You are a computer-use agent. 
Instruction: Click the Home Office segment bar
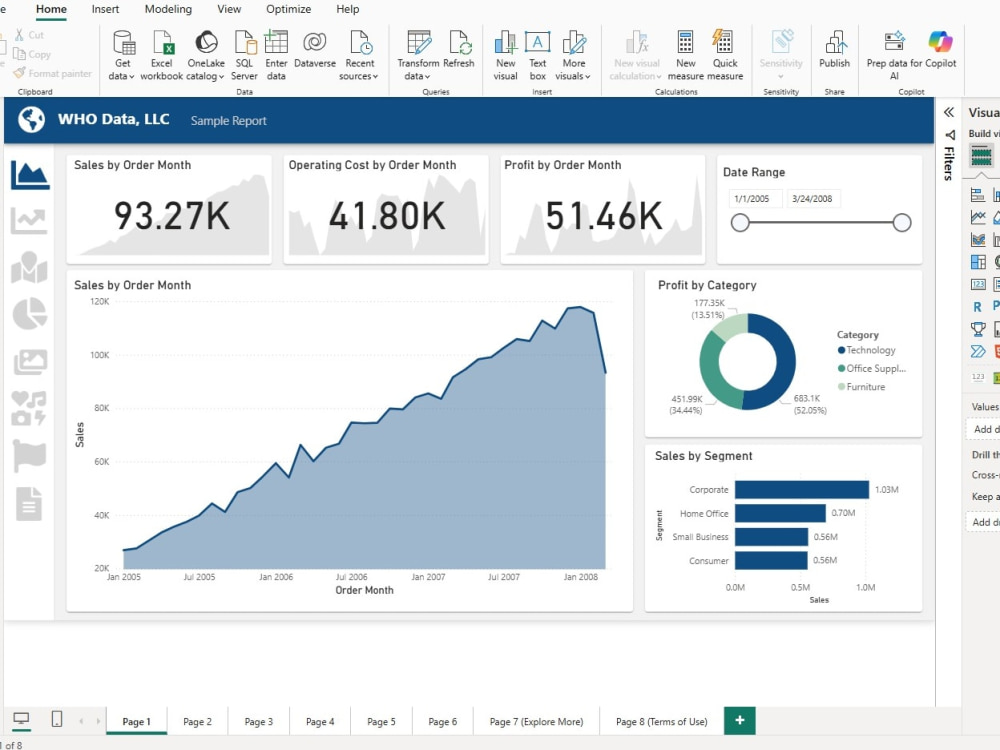point(780,513)
